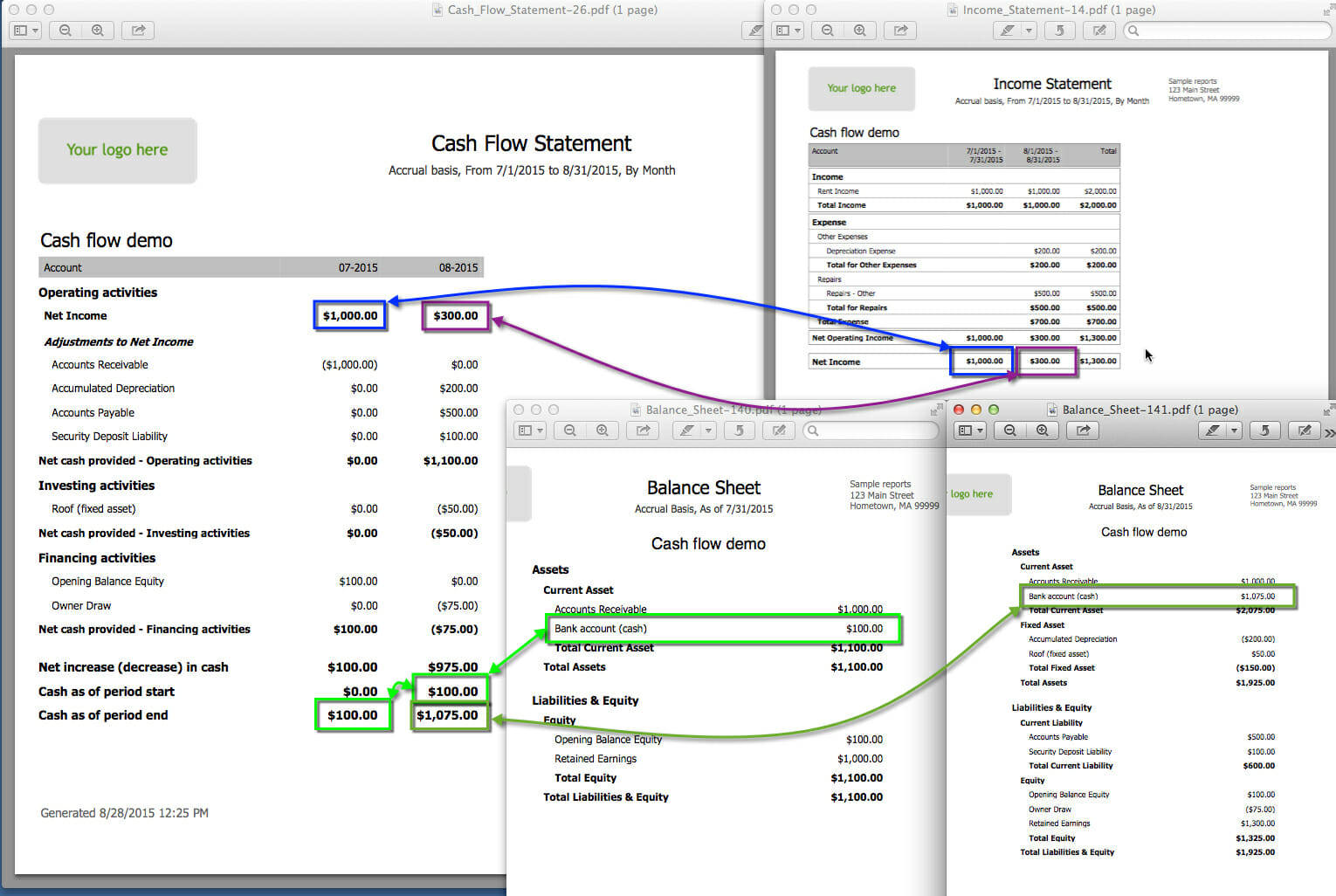
Task: Zoom out on the Balance_Sheet-140 PDF
Action: coord(569,430)
